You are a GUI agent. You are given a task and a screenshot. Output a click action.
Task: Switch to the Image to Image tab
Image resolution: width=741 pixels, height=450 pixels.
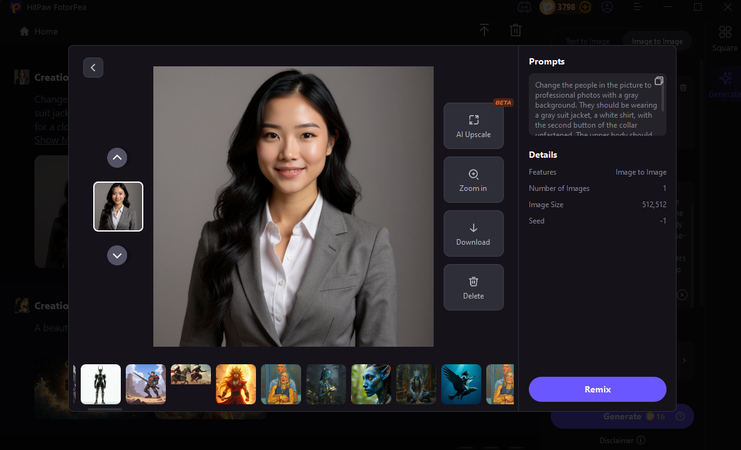656,41
